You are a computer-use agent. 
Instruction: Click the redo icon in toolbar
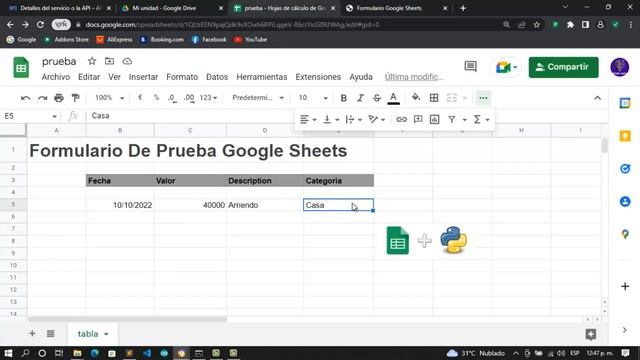click(42, 98)
